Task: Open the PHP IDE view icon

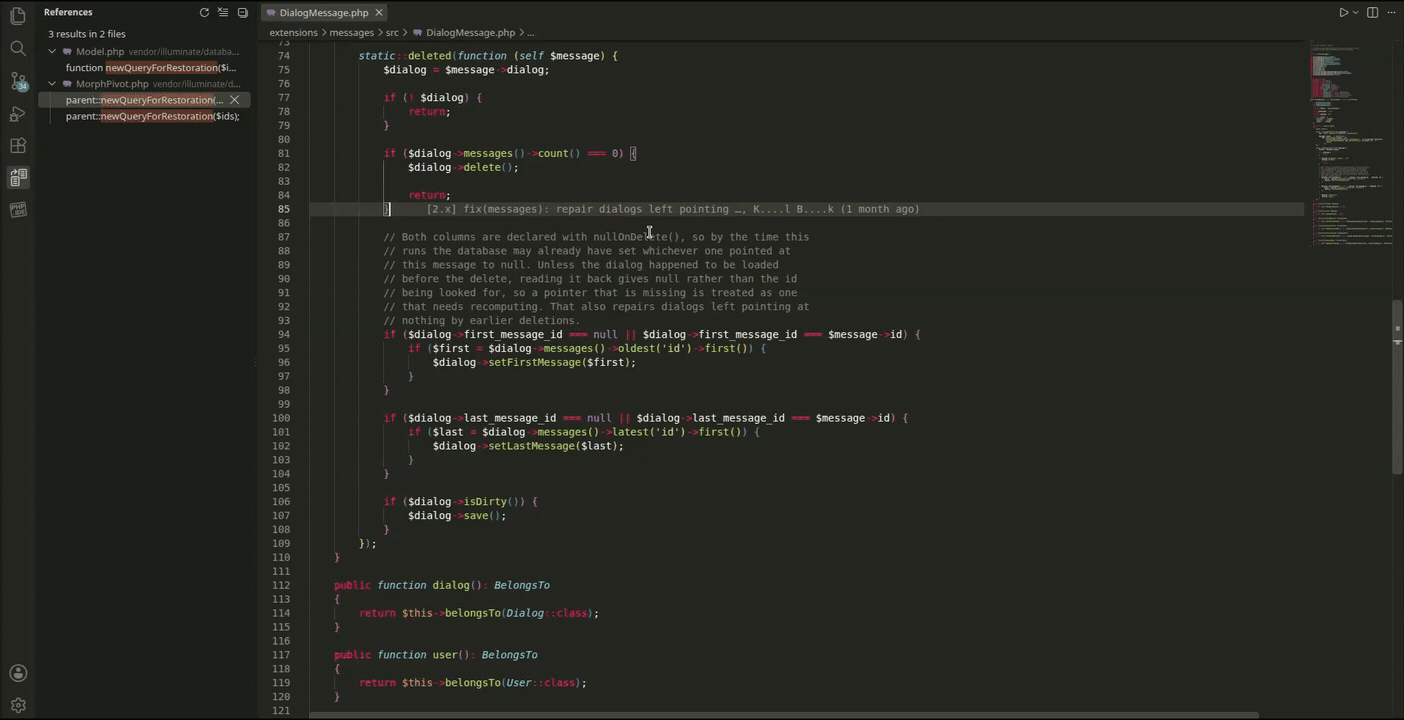Action: coord(17,209)
